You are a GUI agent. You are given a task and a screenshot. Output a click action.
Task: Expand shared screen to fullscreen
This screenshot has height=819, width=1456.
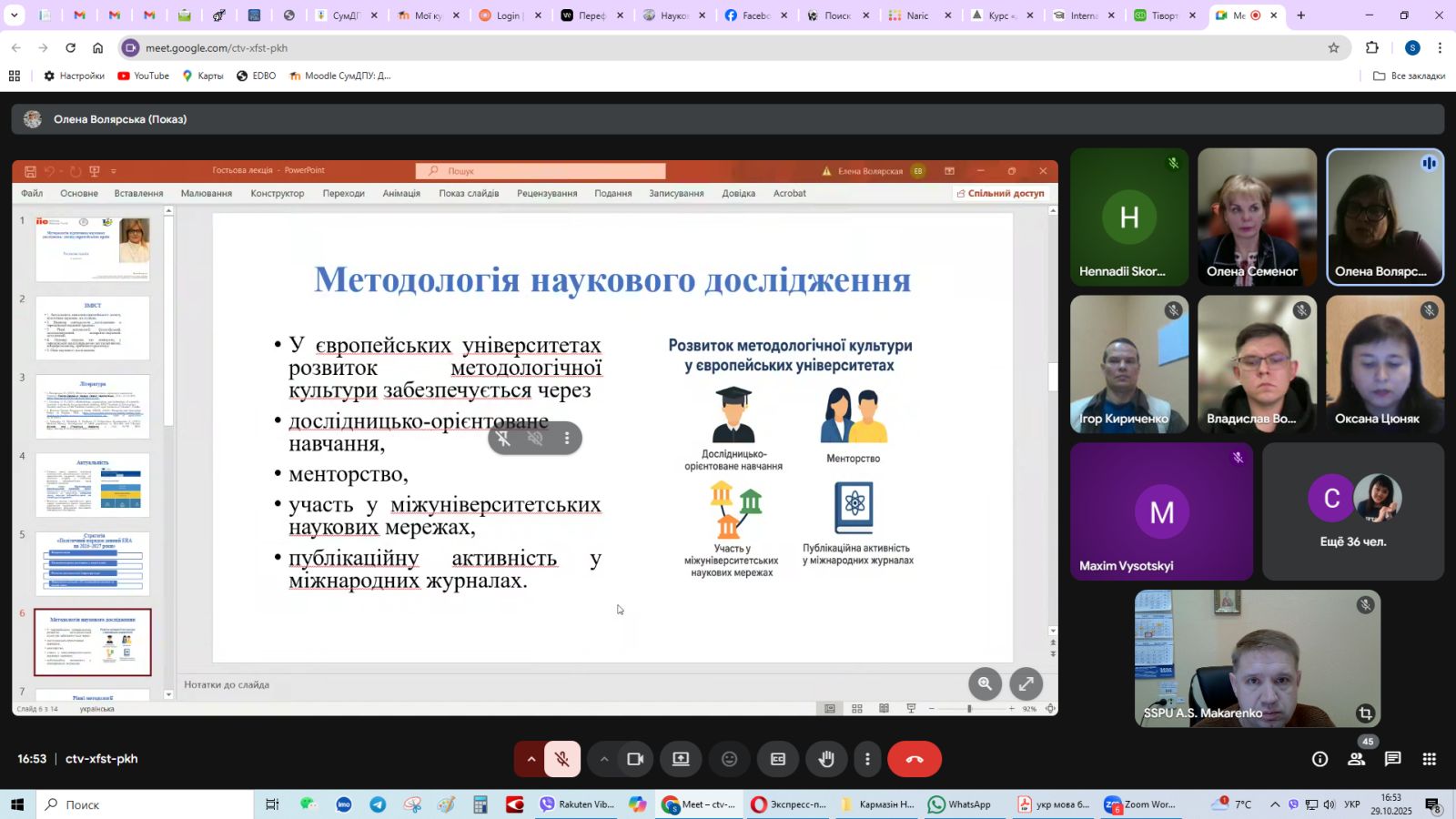[1026, 683]
